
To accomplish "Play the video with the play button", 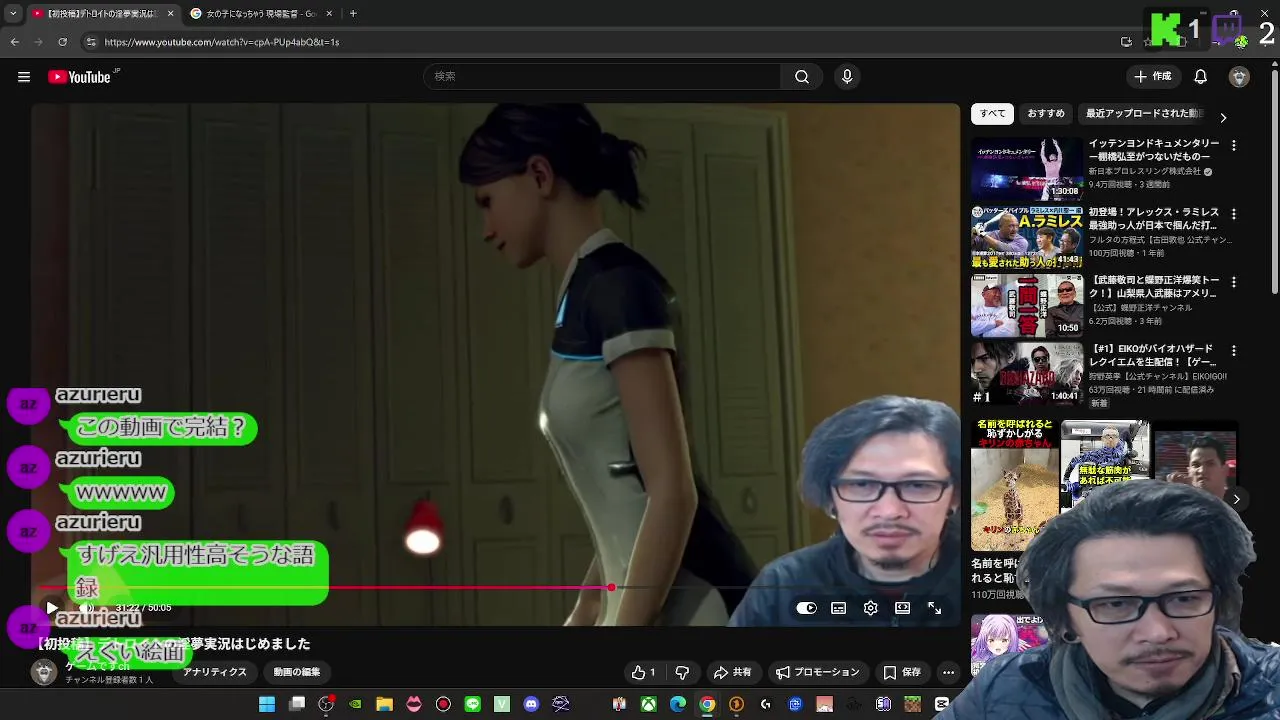I will point(52,608).
